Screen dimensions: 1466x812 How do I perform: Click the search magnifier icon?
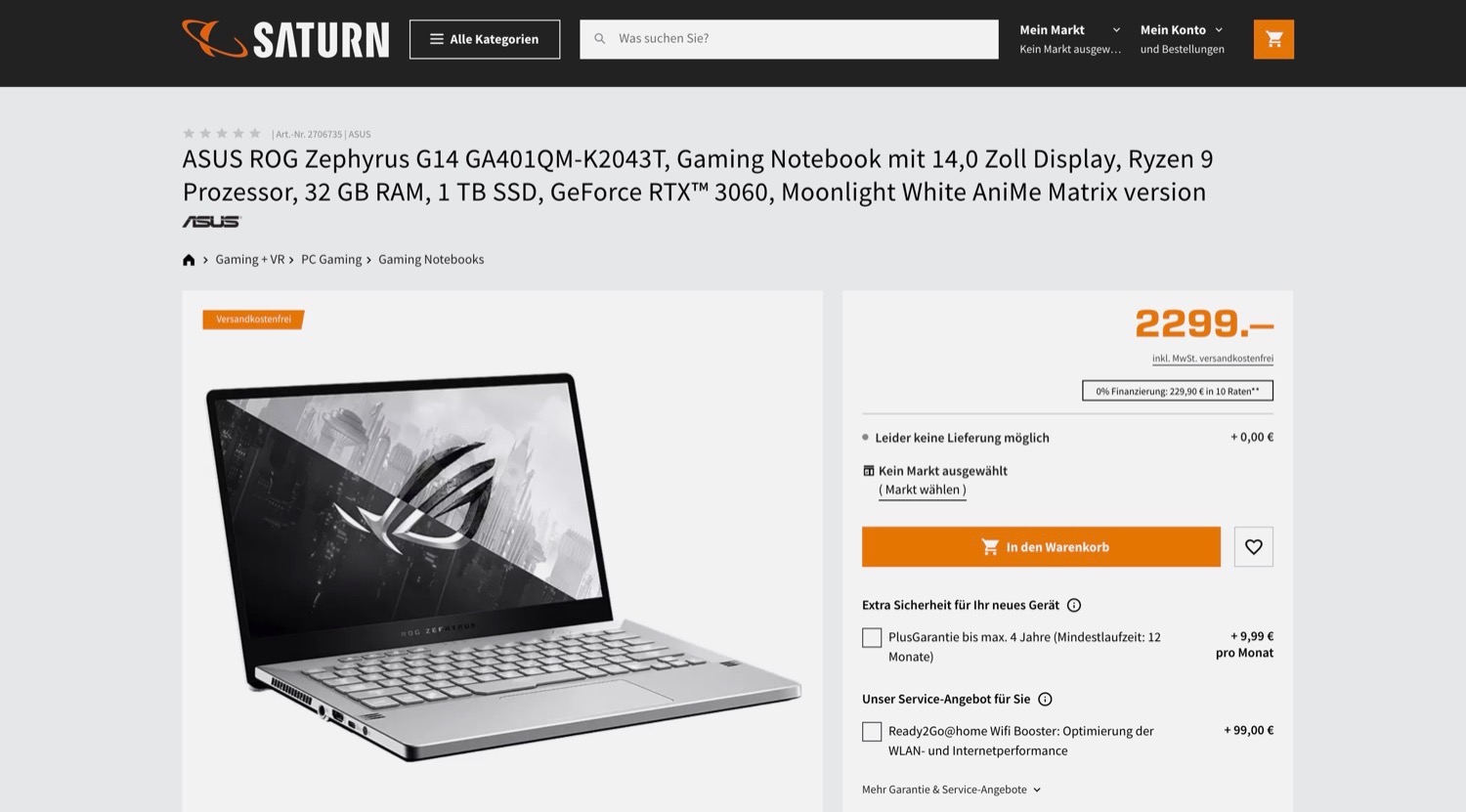[600, 39]
